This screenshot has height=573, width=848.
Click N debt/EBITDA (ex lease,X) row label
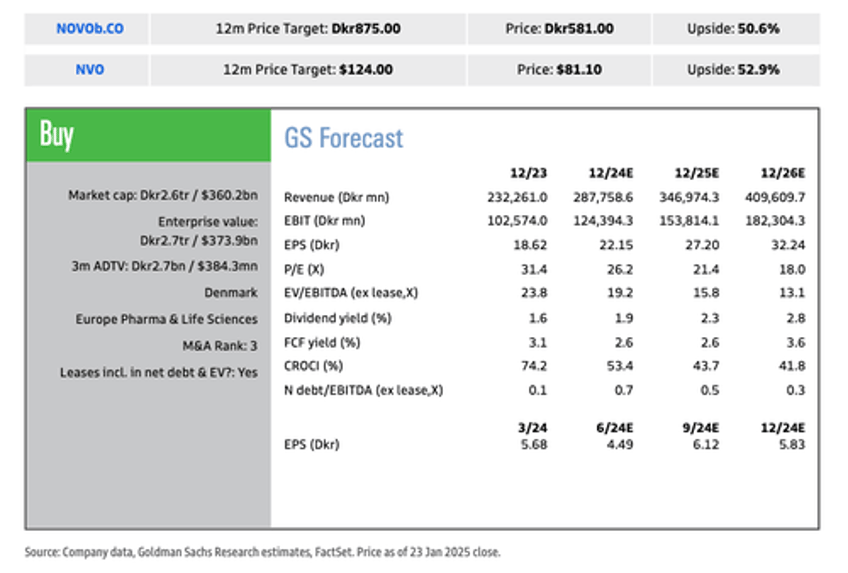[x=363, y=390]
